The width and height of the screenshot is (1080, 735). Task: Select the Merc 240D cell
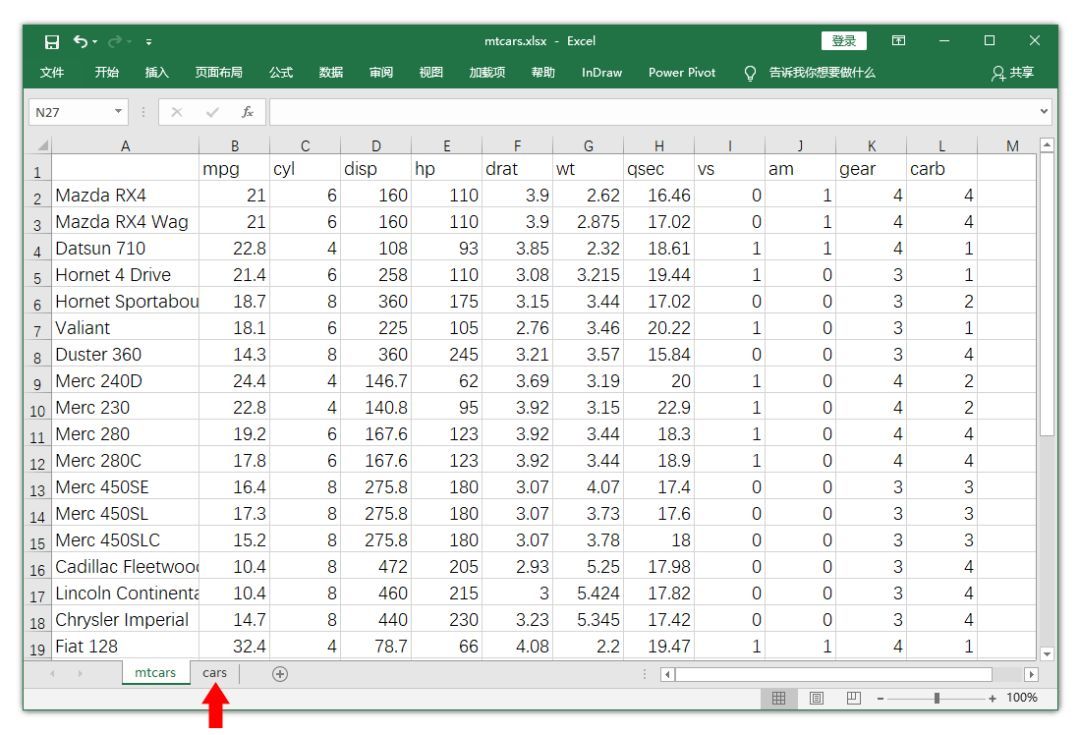tap(125, 381)
